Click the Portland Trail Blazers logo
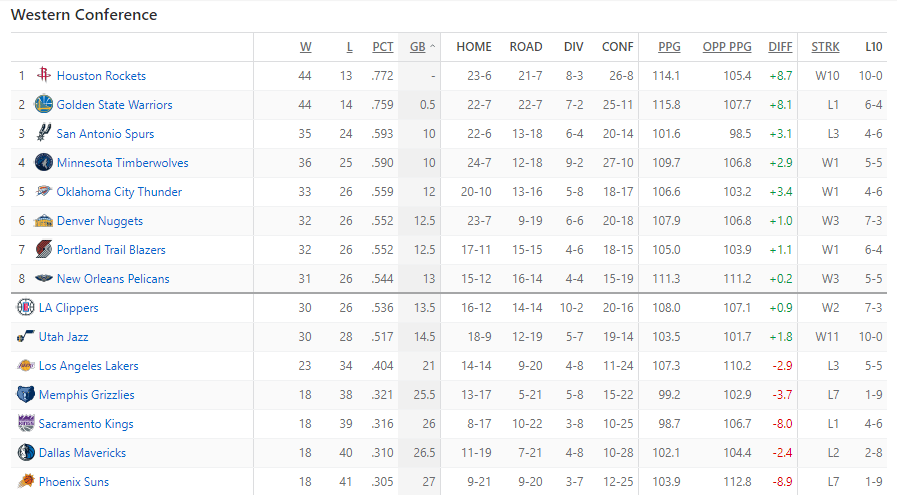This screenshot has height=495, width=897. coord(43,250)
